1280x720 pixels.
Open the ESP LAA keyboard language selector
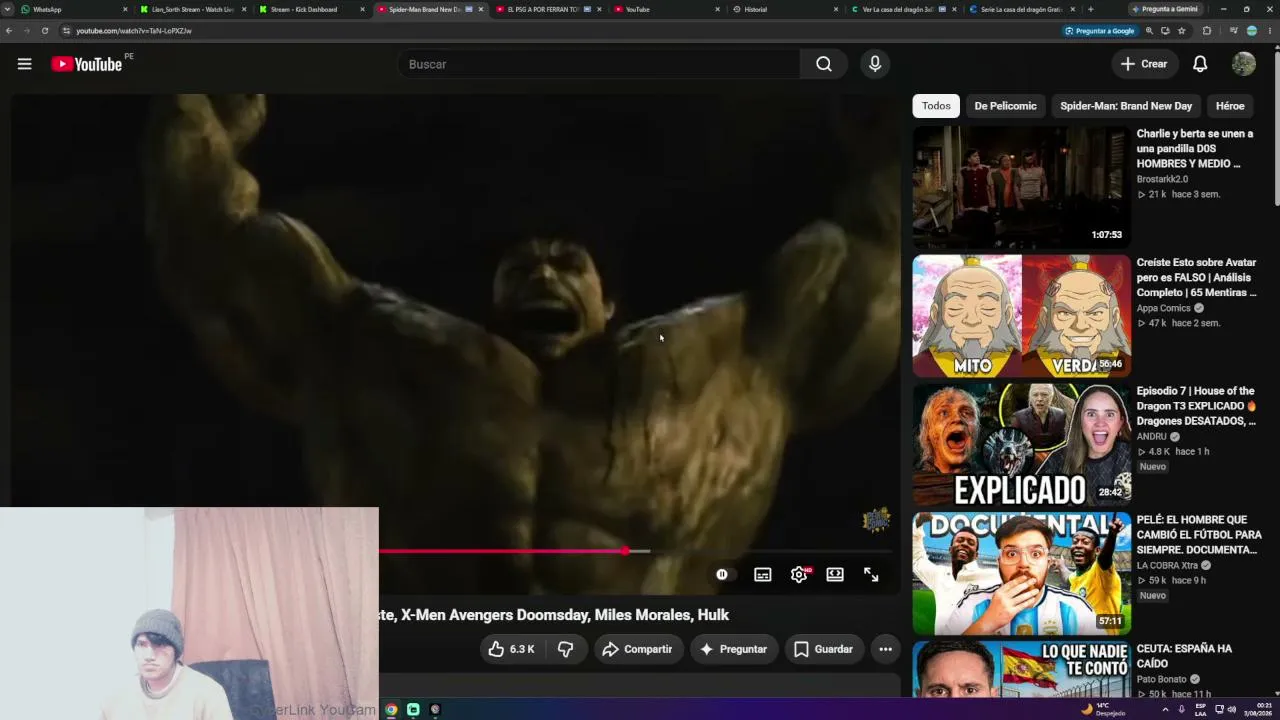tap(1201, 710)
